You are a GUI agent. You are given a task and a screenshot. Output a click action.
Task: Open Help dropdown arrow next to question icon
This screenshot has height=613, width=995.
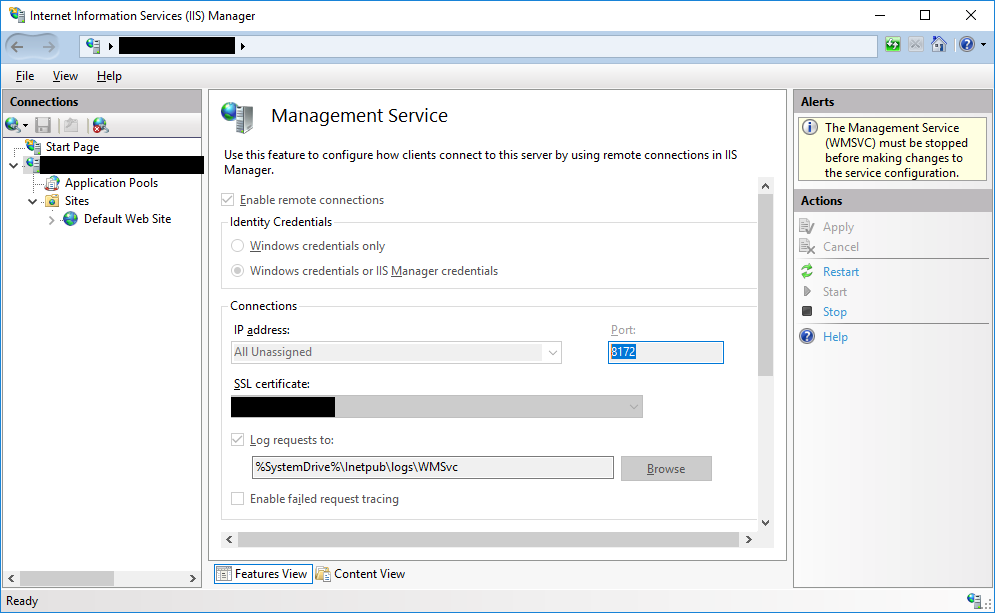coord(984,44)
